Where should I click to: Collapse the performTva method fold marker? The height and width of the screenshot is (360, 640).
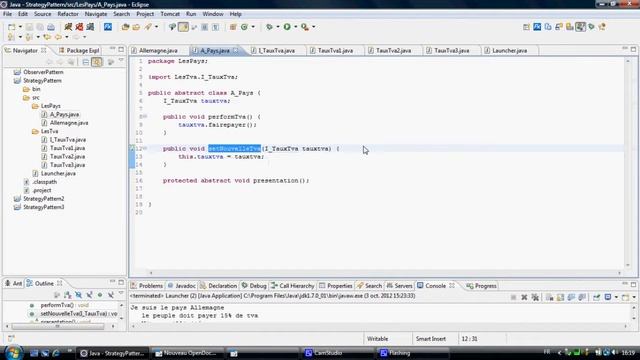(144, 117)
